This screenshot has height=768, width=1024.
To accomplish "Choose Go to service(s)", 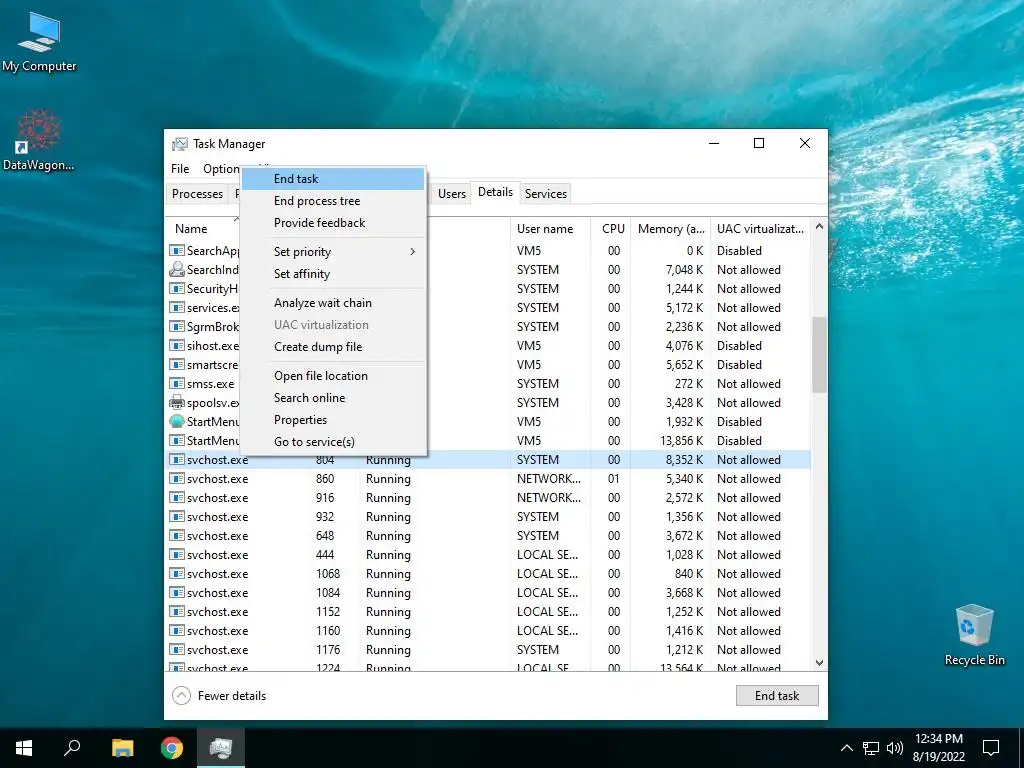I will pos(333,442).
